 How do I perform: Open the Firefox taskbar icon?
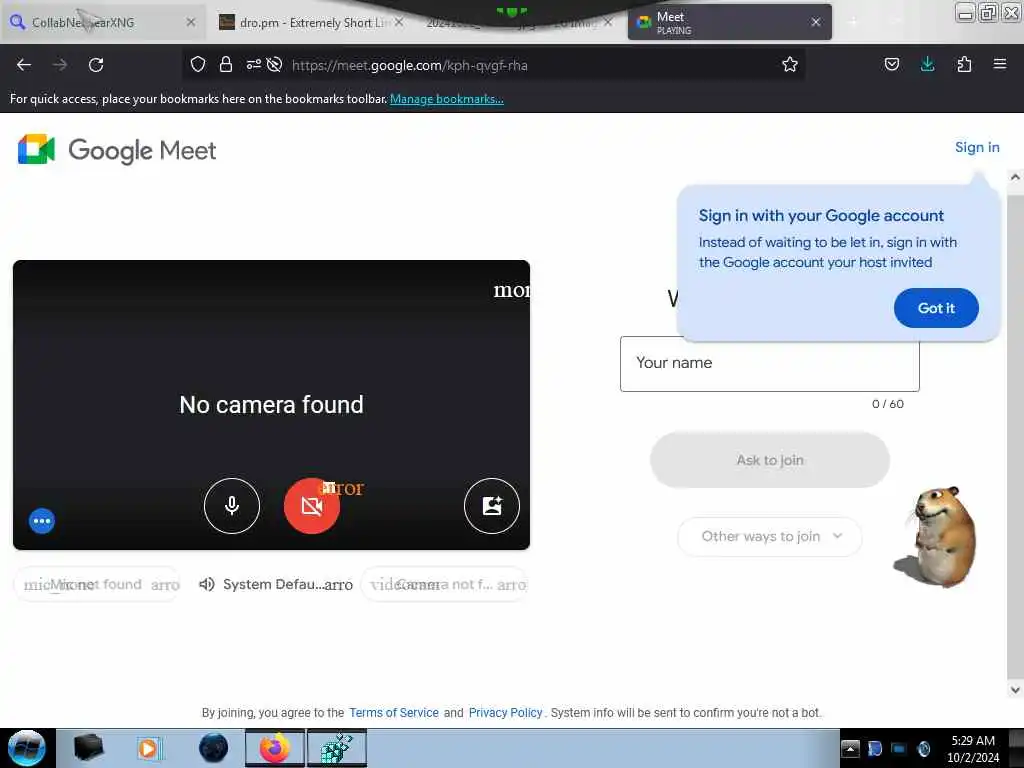click(274, 748)
